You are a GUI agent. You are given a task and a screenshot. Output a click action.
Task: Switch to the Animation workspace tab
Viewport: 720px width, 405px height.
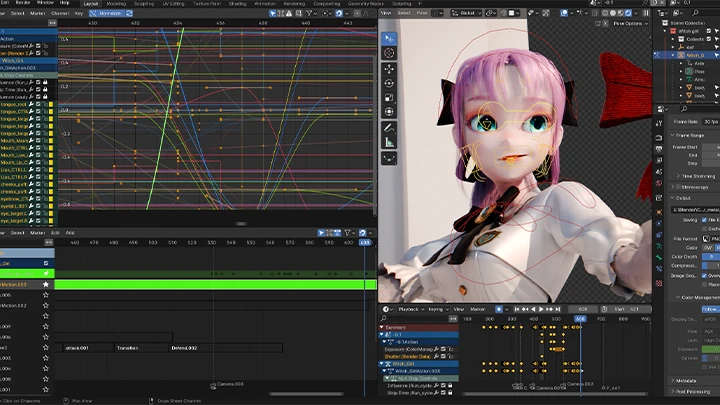[265, 4]
